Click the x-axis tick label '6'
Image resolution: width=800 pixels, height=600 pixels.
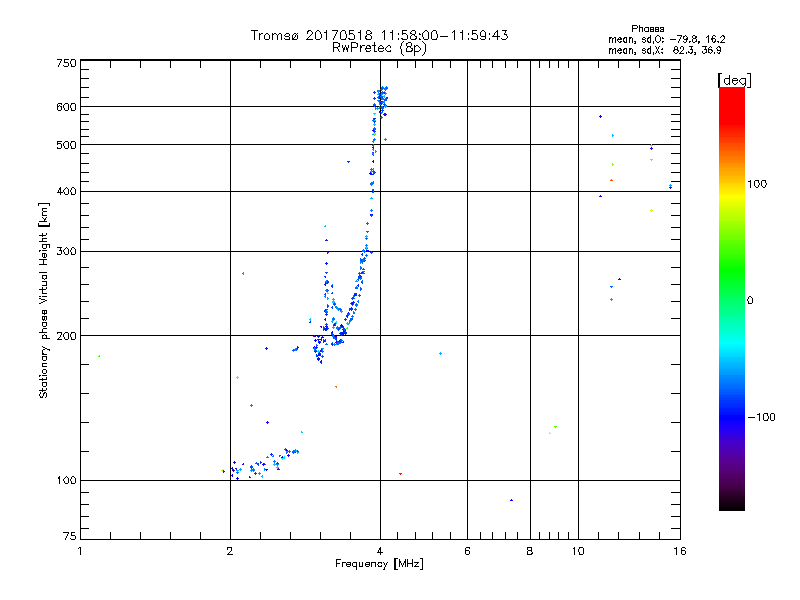tap(467, 551)
